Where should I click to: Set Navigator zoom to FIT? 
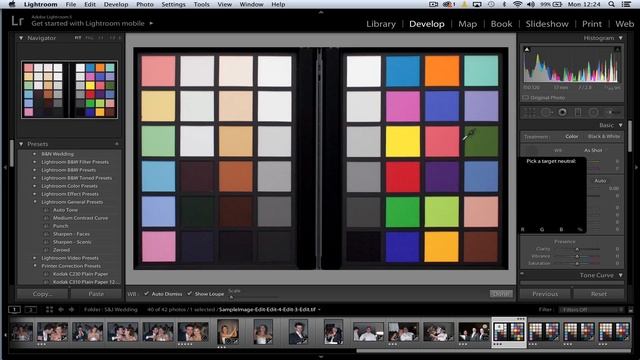[78, 38]
